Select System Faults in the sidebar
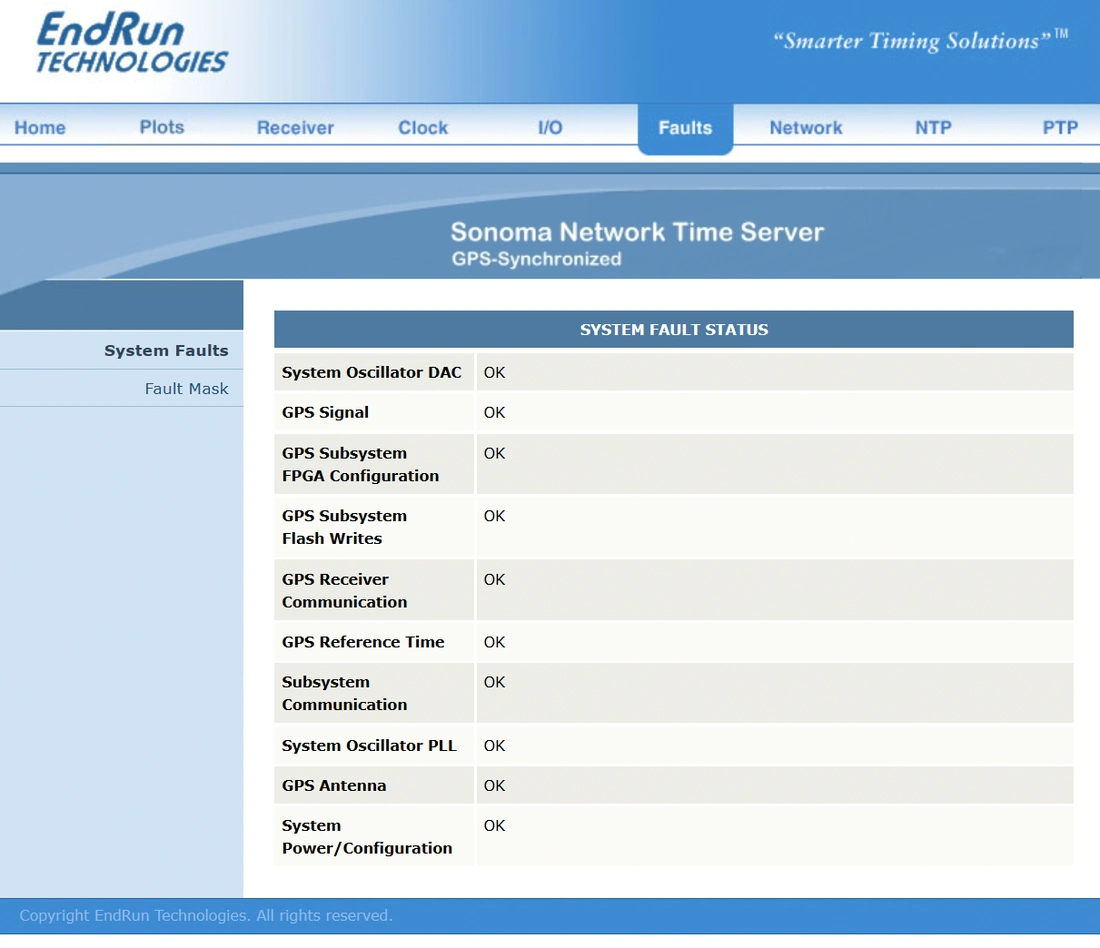Viewport: 1100px width, 948px height. (166, 350)
